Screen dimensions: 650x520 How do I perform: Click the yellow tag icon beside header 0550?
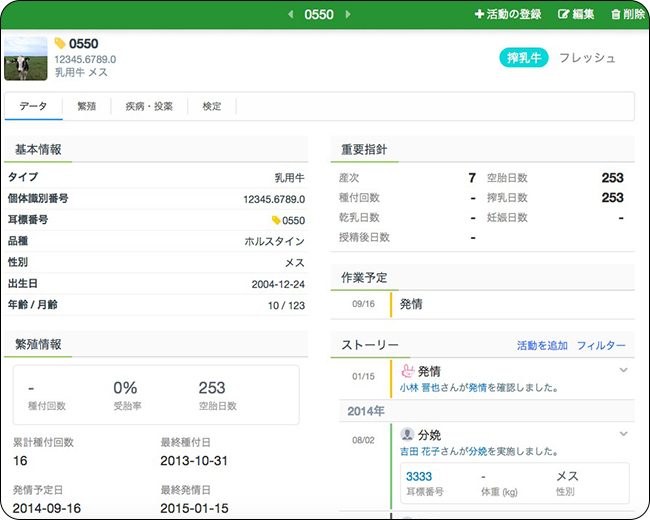pyautogui.click(x=60, y=44)
